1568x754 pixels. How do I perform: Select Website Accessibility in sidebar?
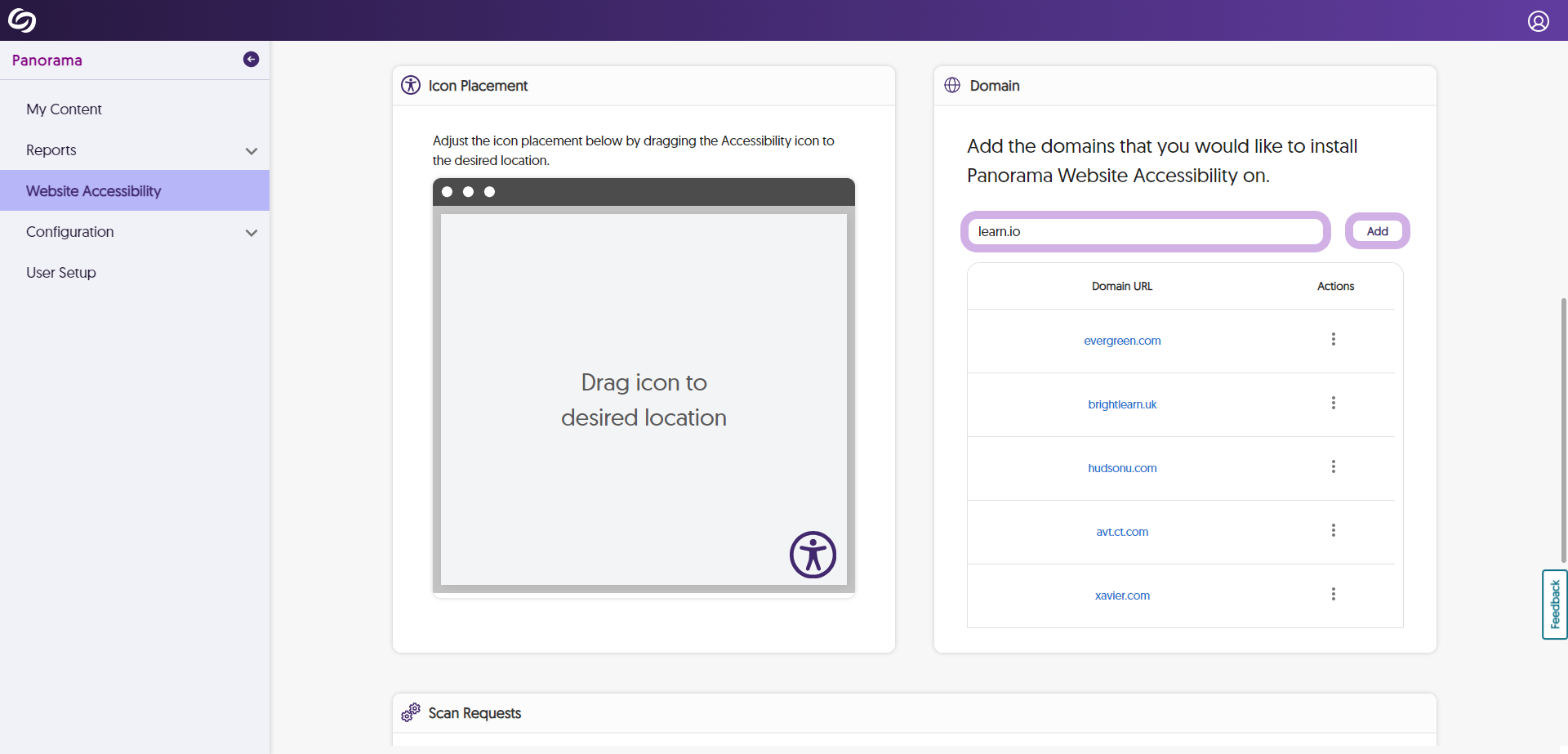[135, 190]
